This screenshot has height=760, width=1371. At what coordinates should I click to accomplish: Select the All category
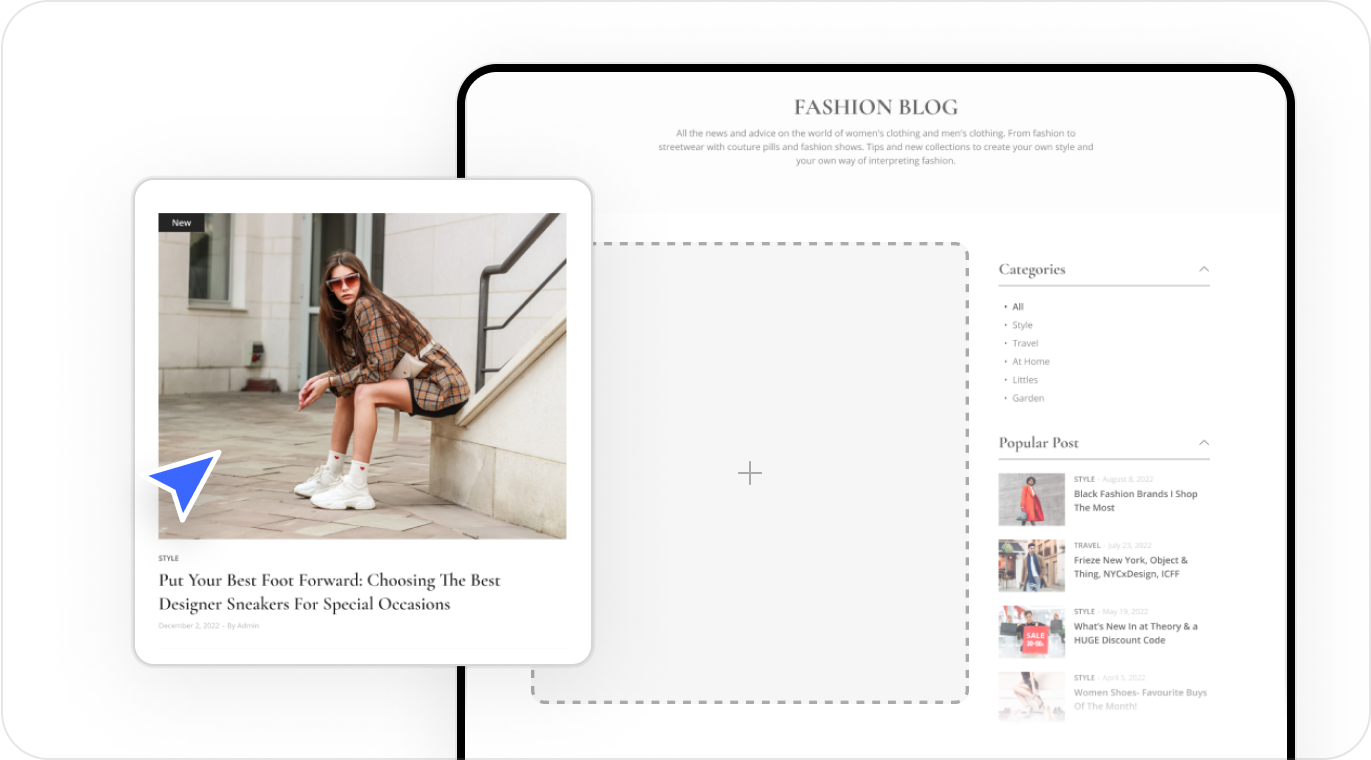pyautogui.click(x=1017, y=307)
